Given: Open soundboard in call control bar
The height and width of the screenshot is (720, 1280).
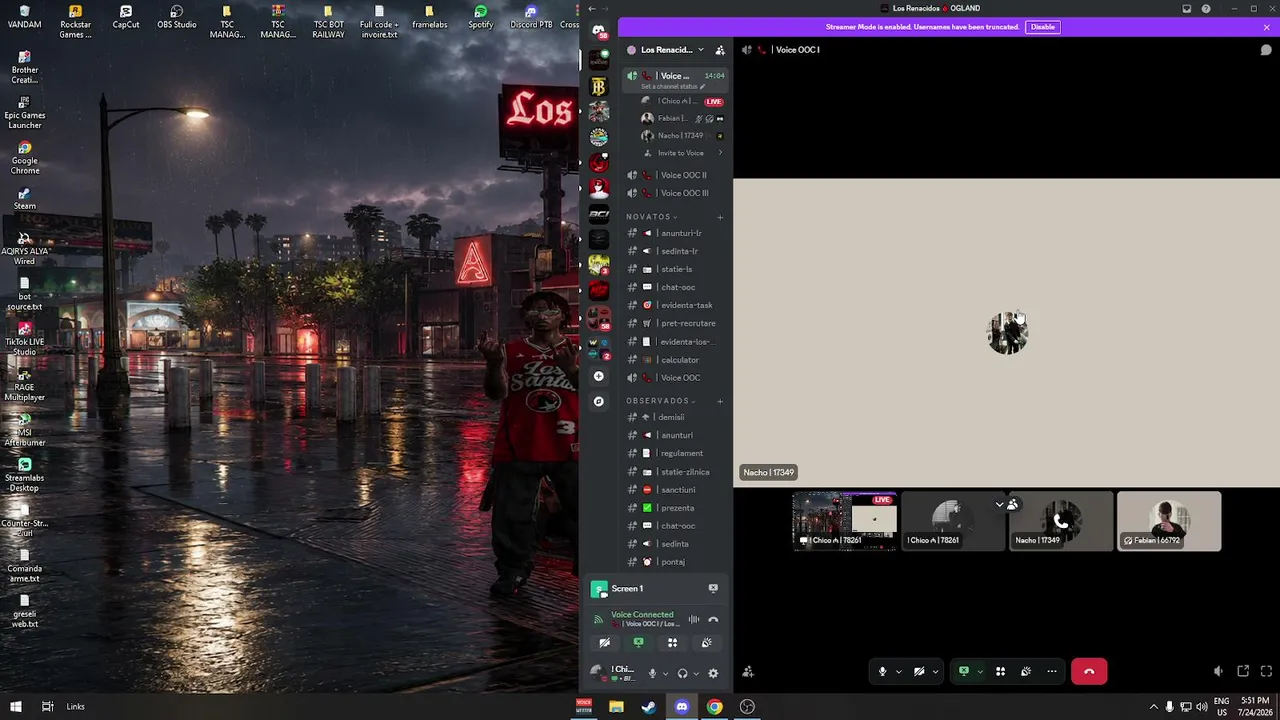Looking at the screenshot, I should point(1025,672).
